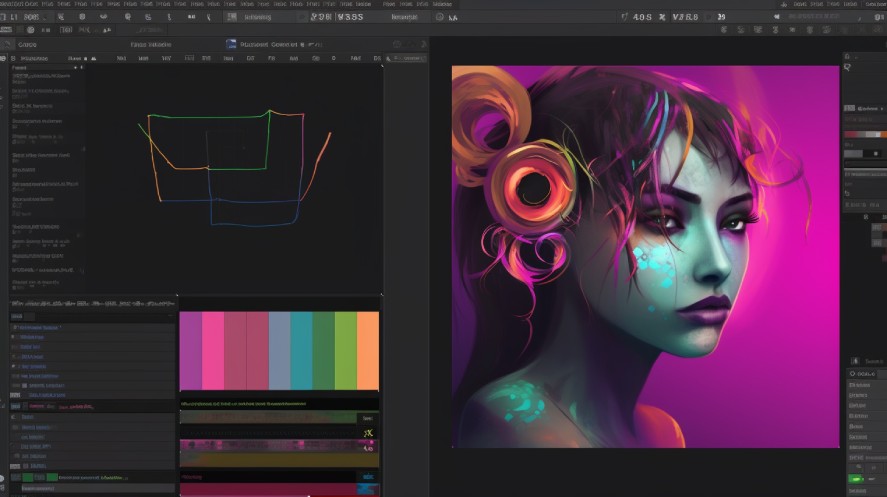
Task: Click the red-to-orange gradient bar in right panel
Action: [866, 135]
